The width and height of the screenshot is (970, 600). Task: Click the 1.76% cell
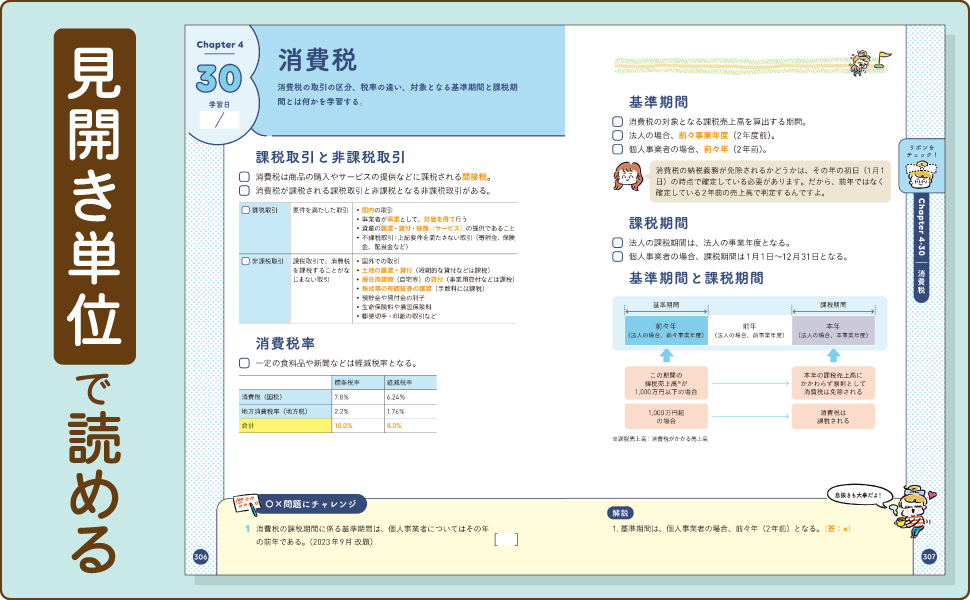(410, 411)
